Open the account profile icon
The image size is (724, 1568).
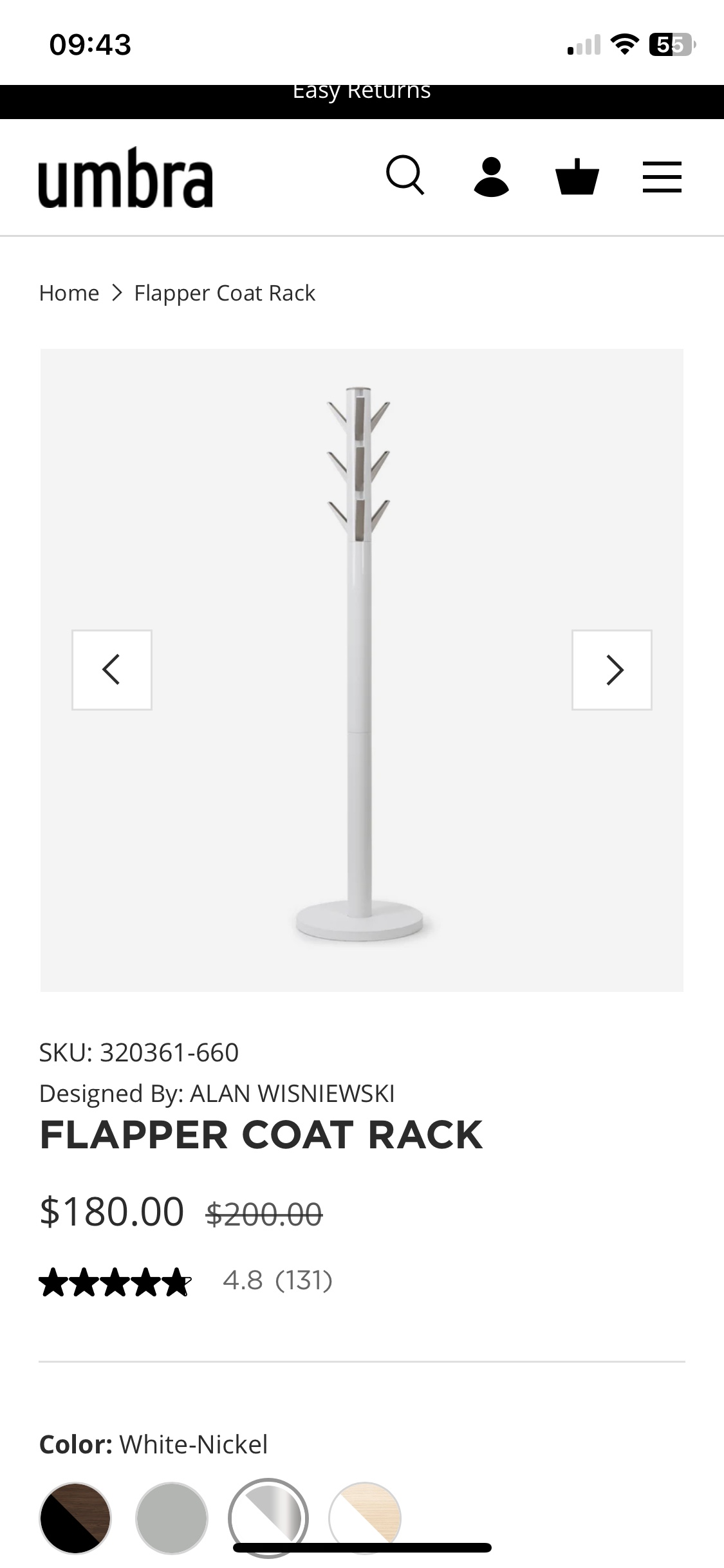(x=491, y=176)
